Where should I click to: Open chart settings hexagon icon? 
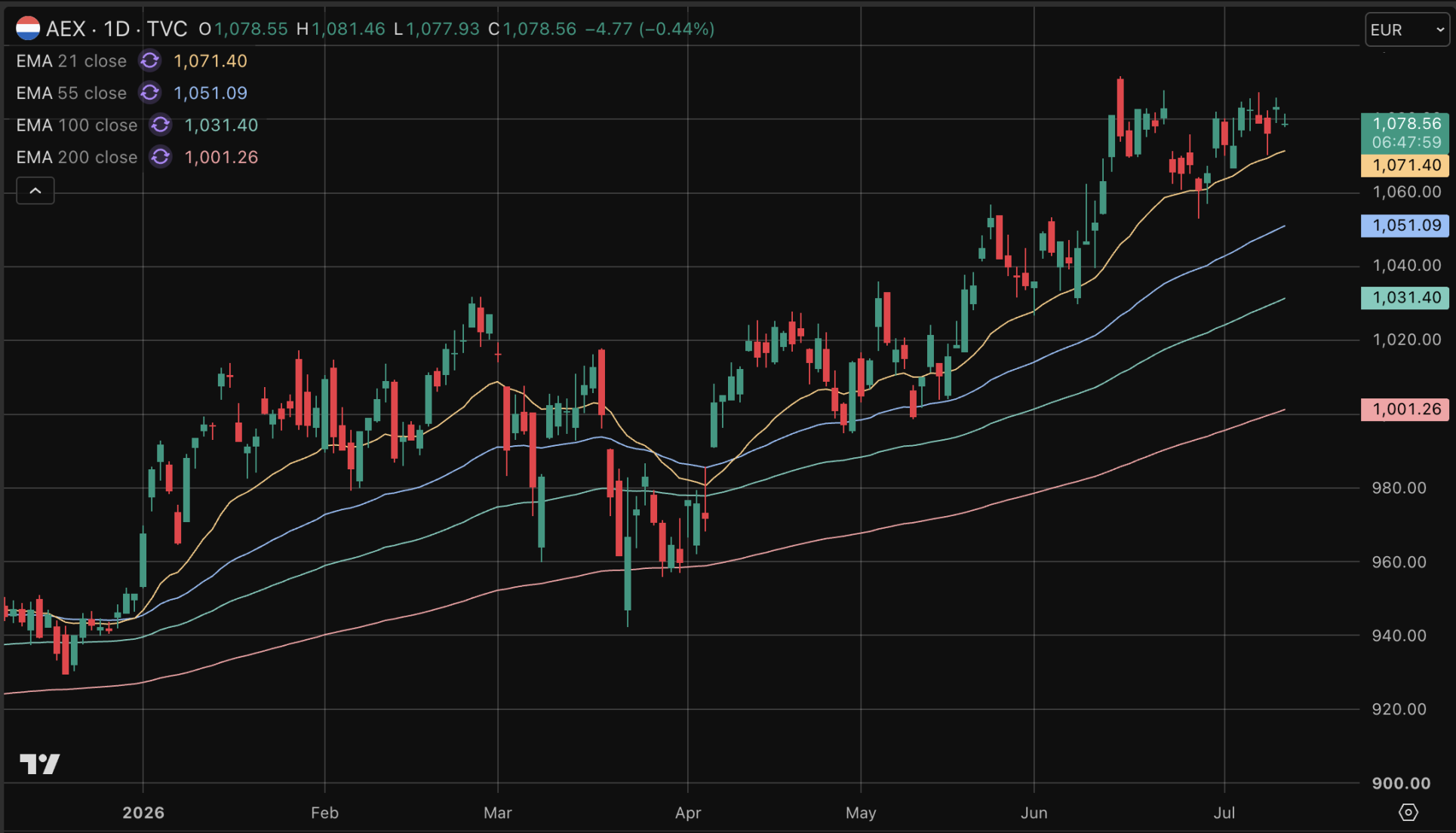tap(1408, 812)
